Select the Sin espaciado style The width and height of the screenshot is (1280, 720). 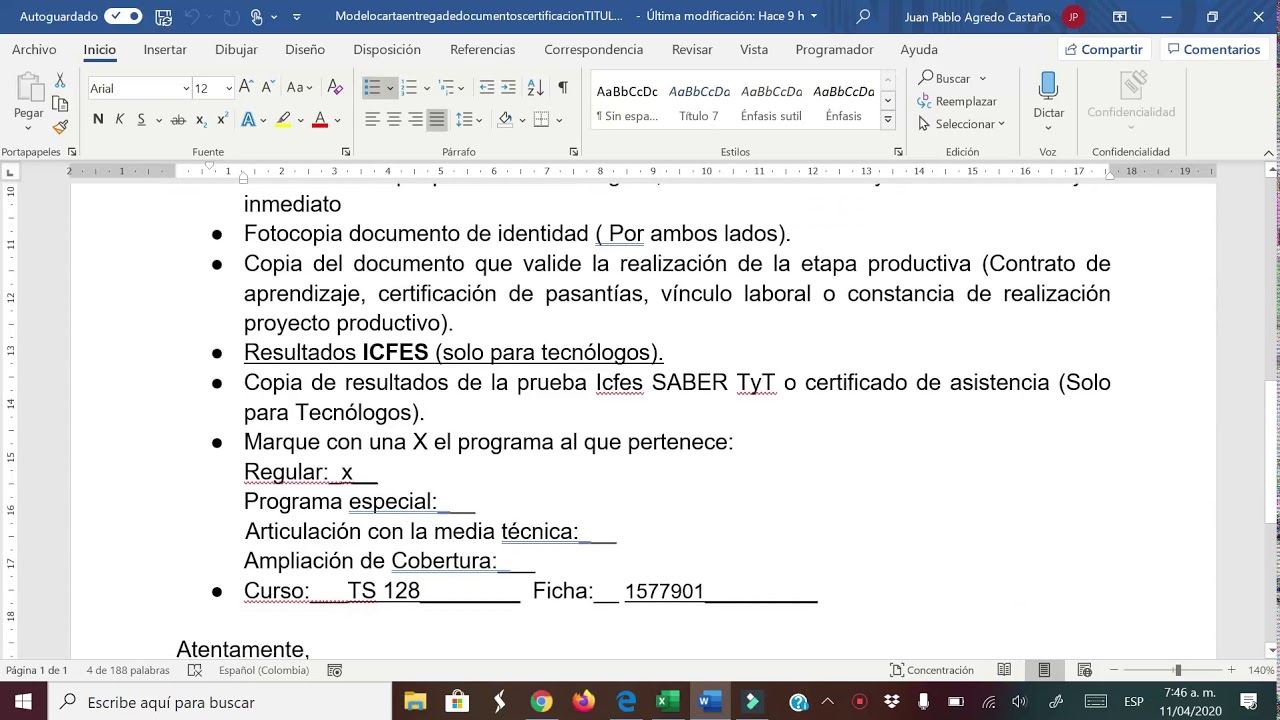627,101
